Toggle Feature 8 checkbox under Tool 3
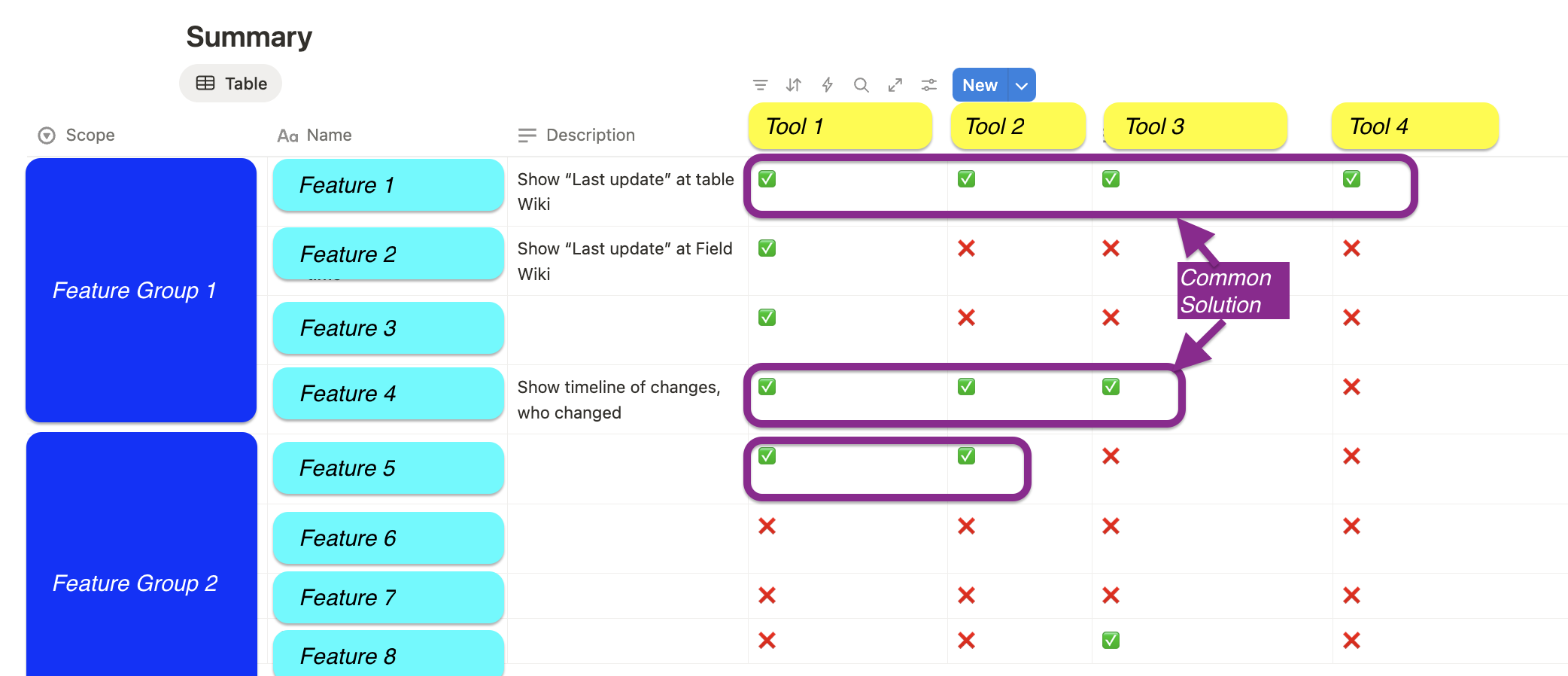 point(1111,641)
